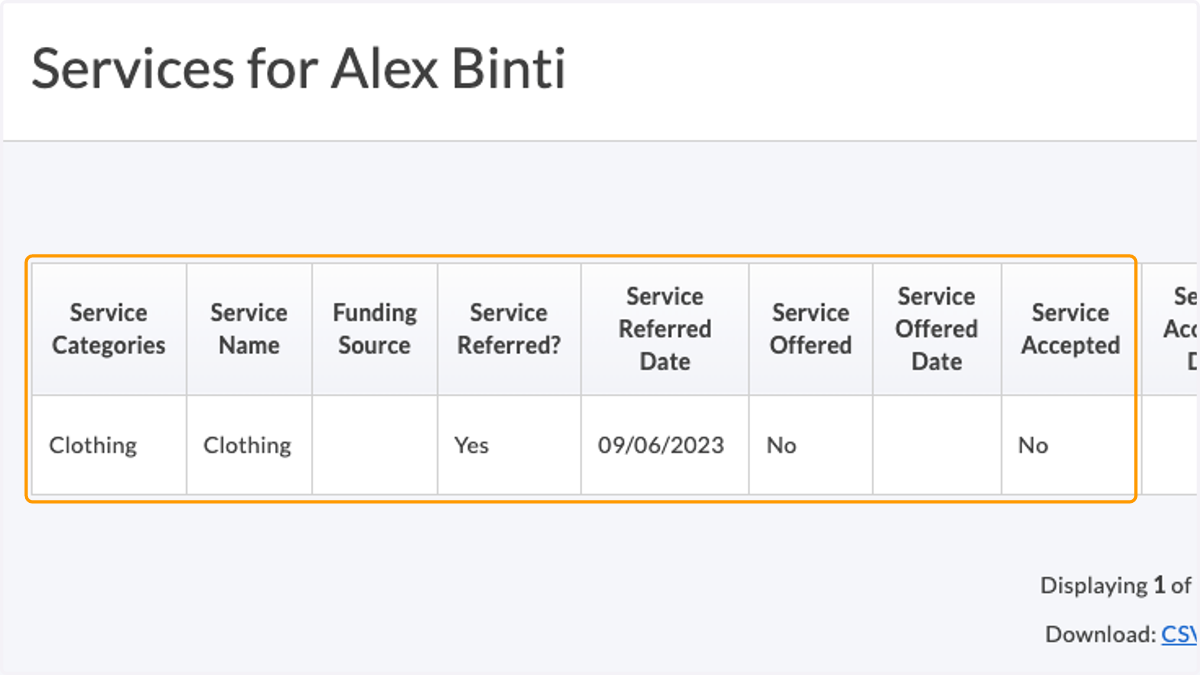Select the Service Name column header
This screenshot has height=675, width=1200.
249,329
